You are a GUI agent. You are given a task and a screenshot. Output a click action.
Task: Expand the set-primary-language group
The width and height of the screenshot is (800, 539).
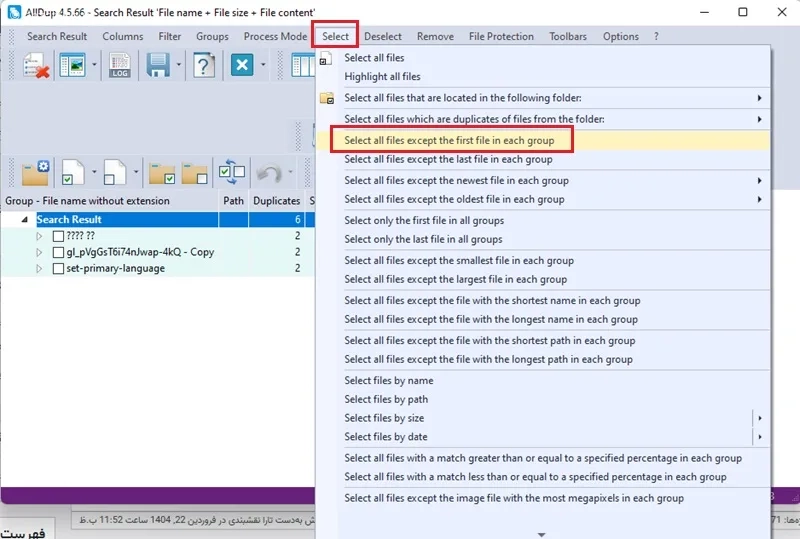39,268
